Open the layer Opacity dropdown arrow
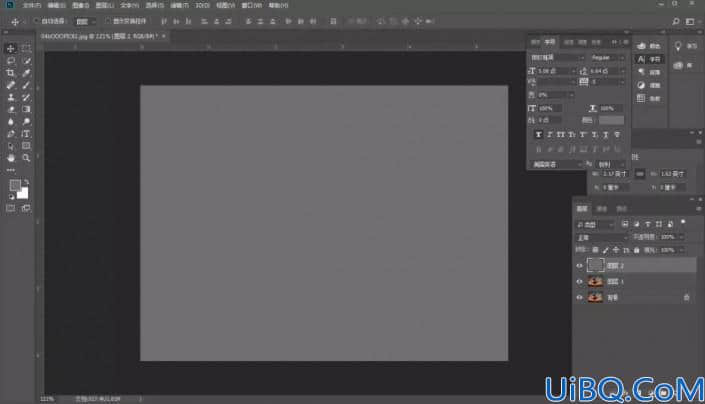 682,237
